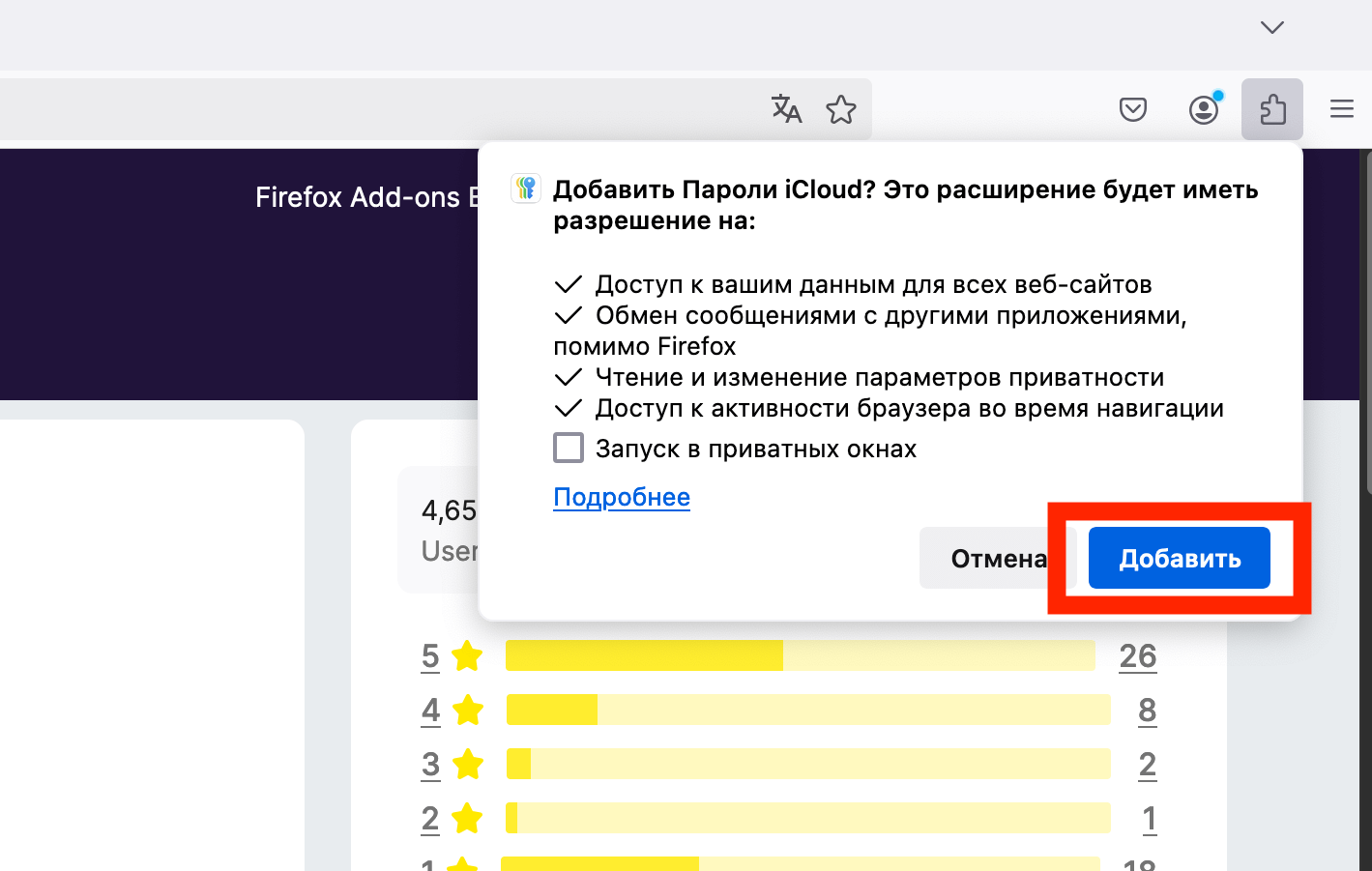
Task: Click the translate page icon in address bar
Action: 786,109
